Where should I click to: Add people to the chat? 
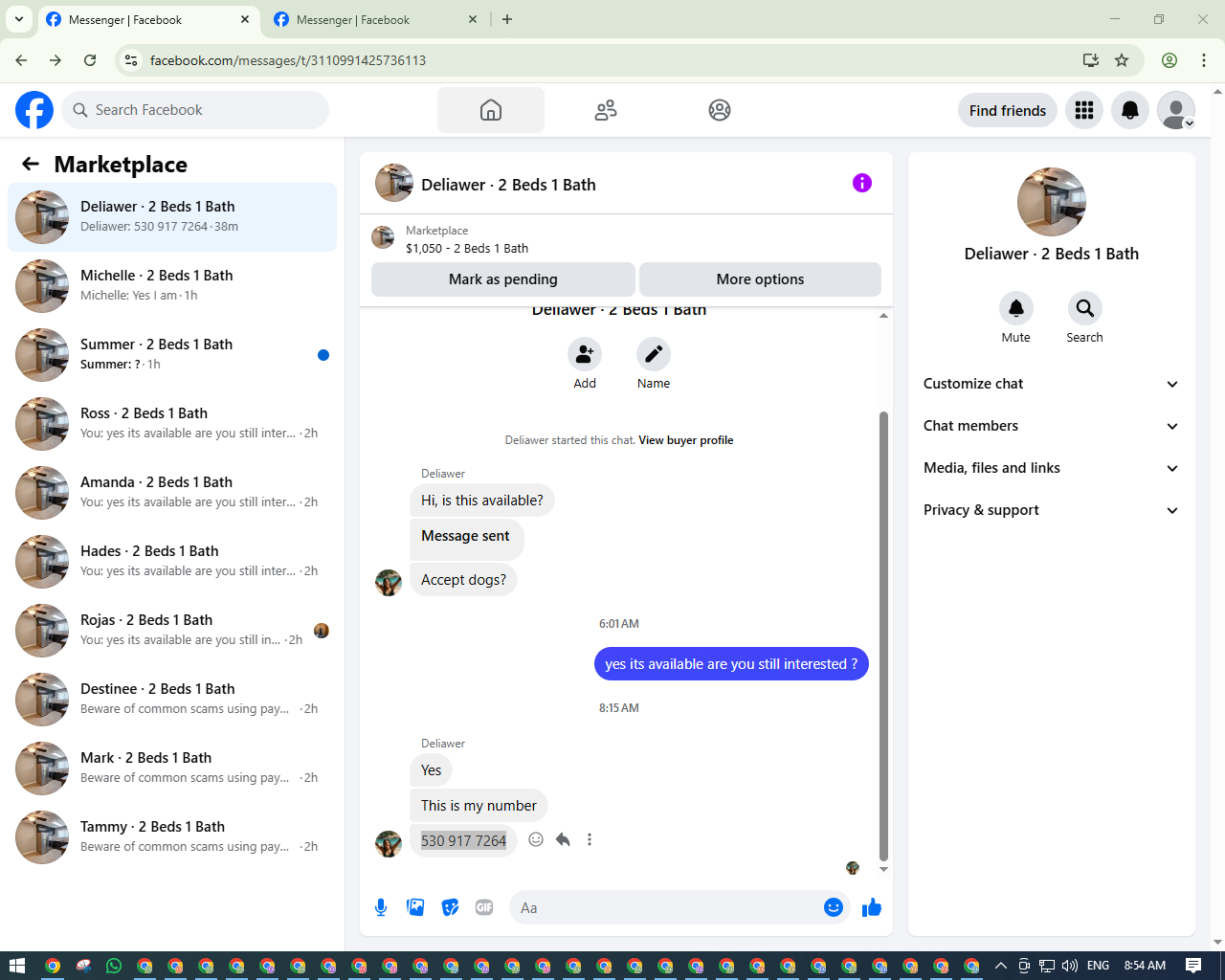pyautogui.click(x=585, y=354)
